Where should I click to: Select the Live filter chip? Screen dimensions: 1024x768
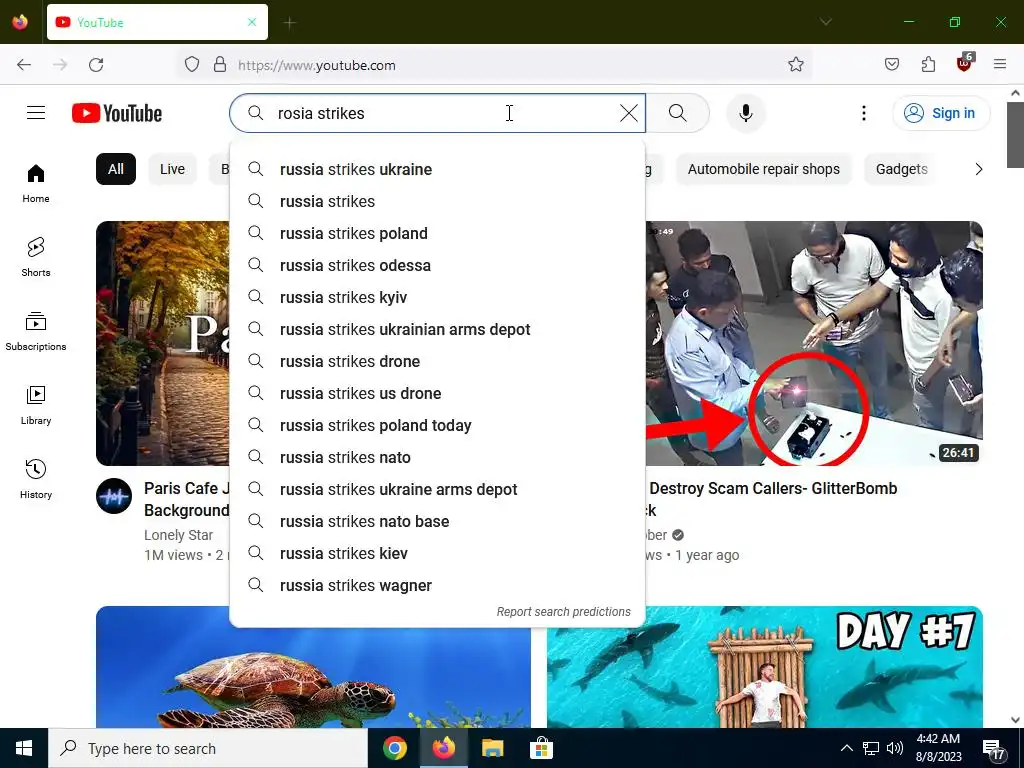coord(172,169)
